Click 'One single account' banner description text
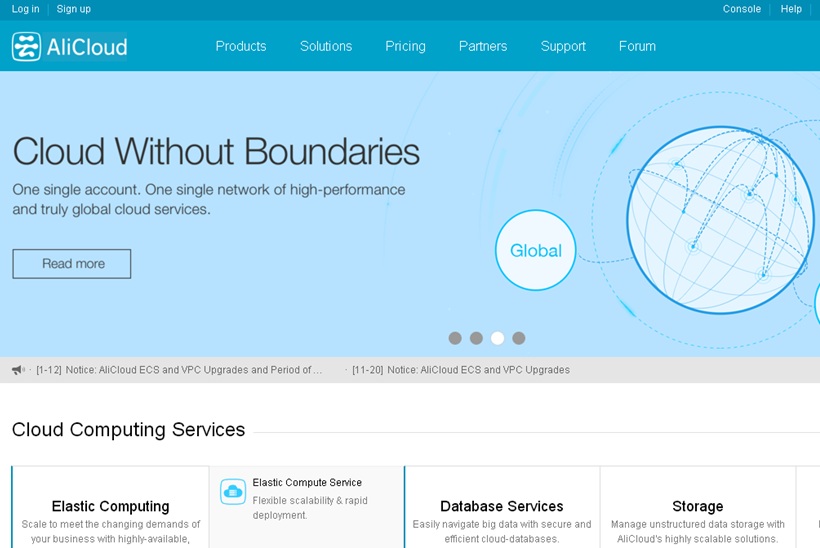820x548 pixels. [209, 199]
